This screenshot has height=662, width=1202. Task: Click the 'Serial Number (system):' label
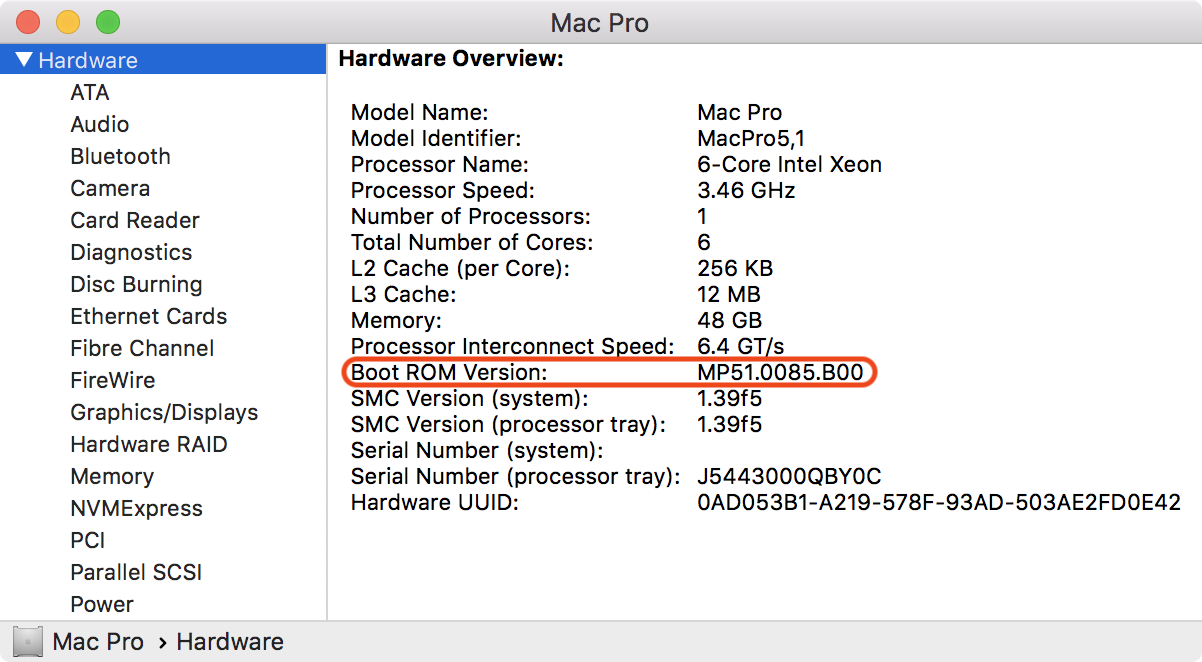click(478, 450)
